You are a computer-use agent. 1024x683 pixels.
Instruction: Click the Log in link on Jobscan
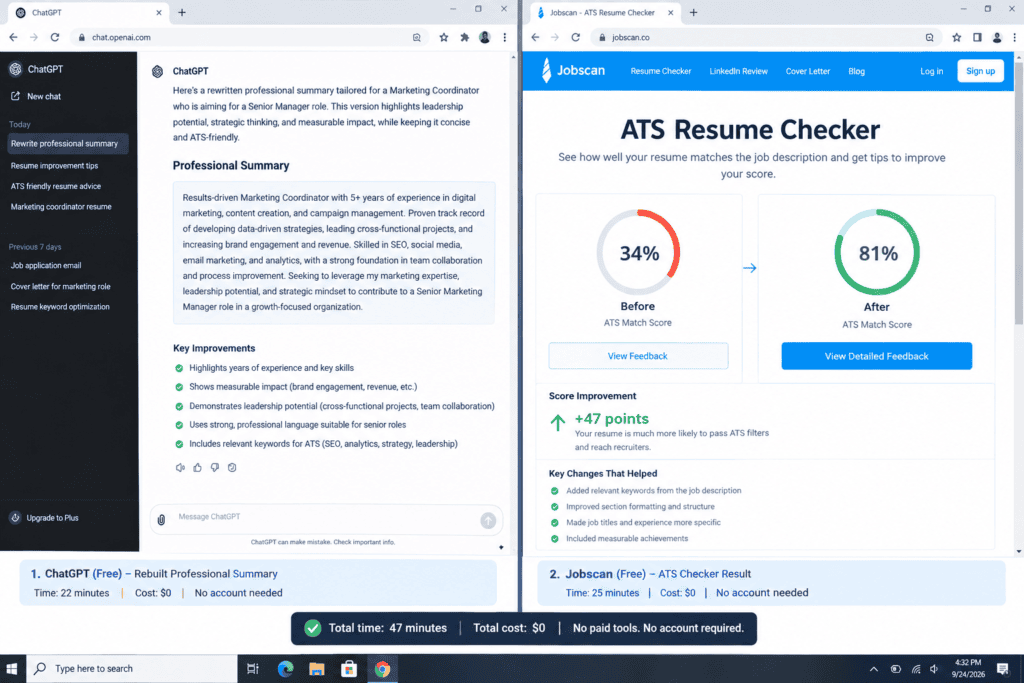tap(931, 71)
